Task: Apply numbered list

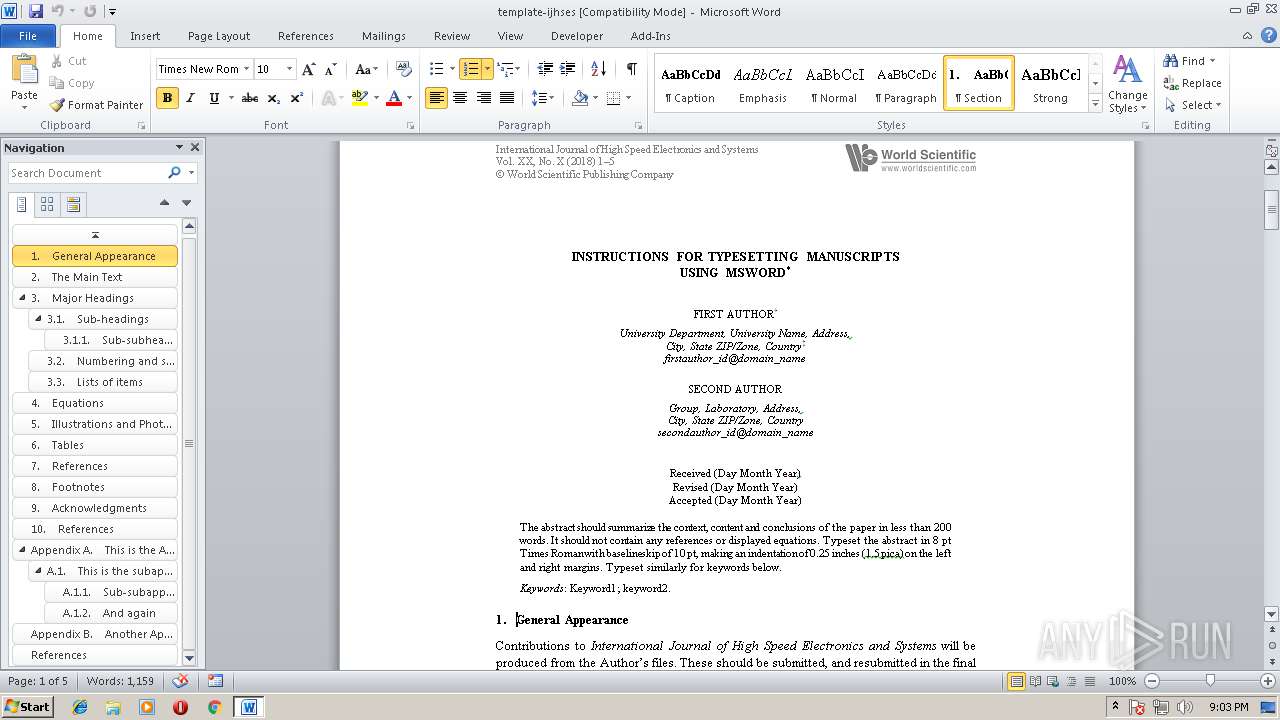Action: coord(470,69)
